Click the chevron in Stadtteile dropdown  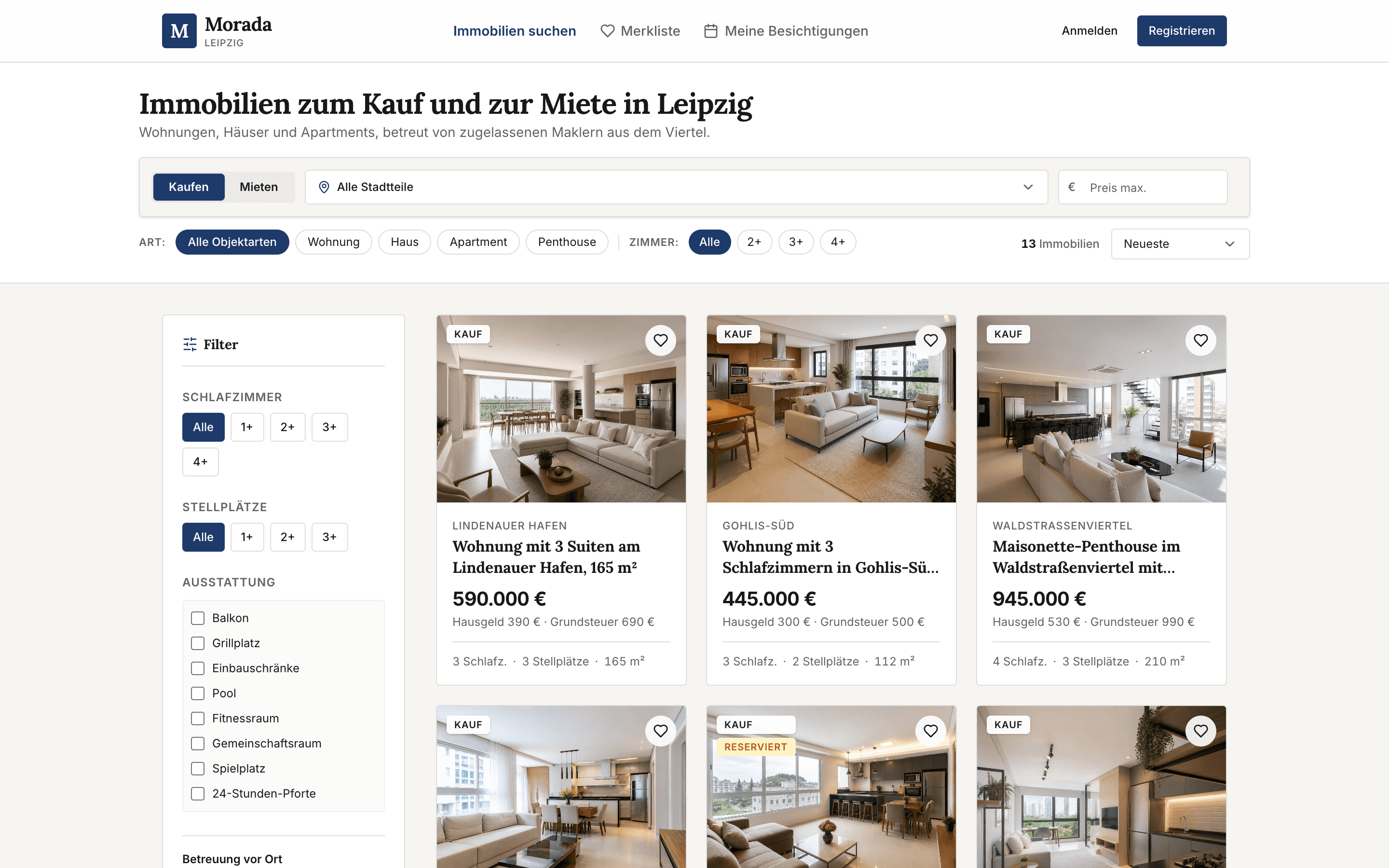1028,187
